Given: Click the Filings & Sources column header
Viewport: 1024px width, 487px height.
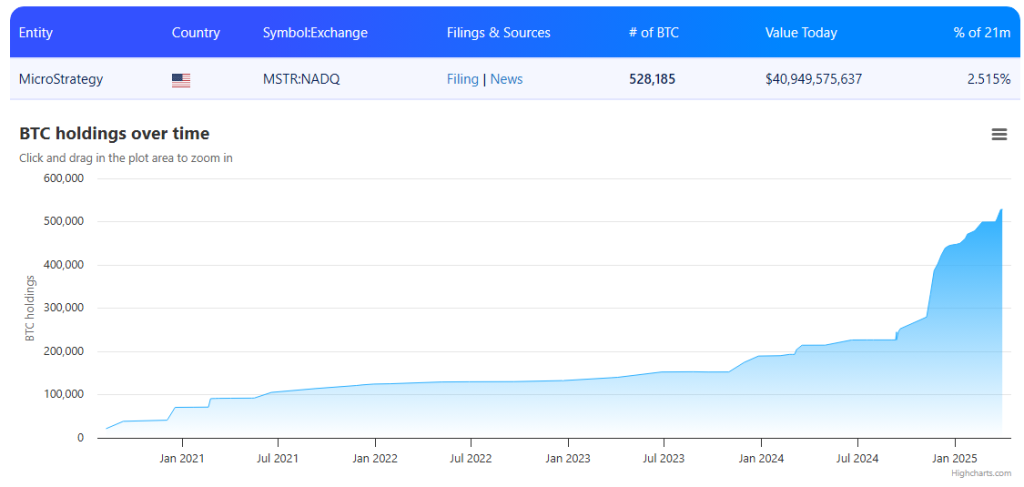Looking at the screenshot, I should (498, 33).
